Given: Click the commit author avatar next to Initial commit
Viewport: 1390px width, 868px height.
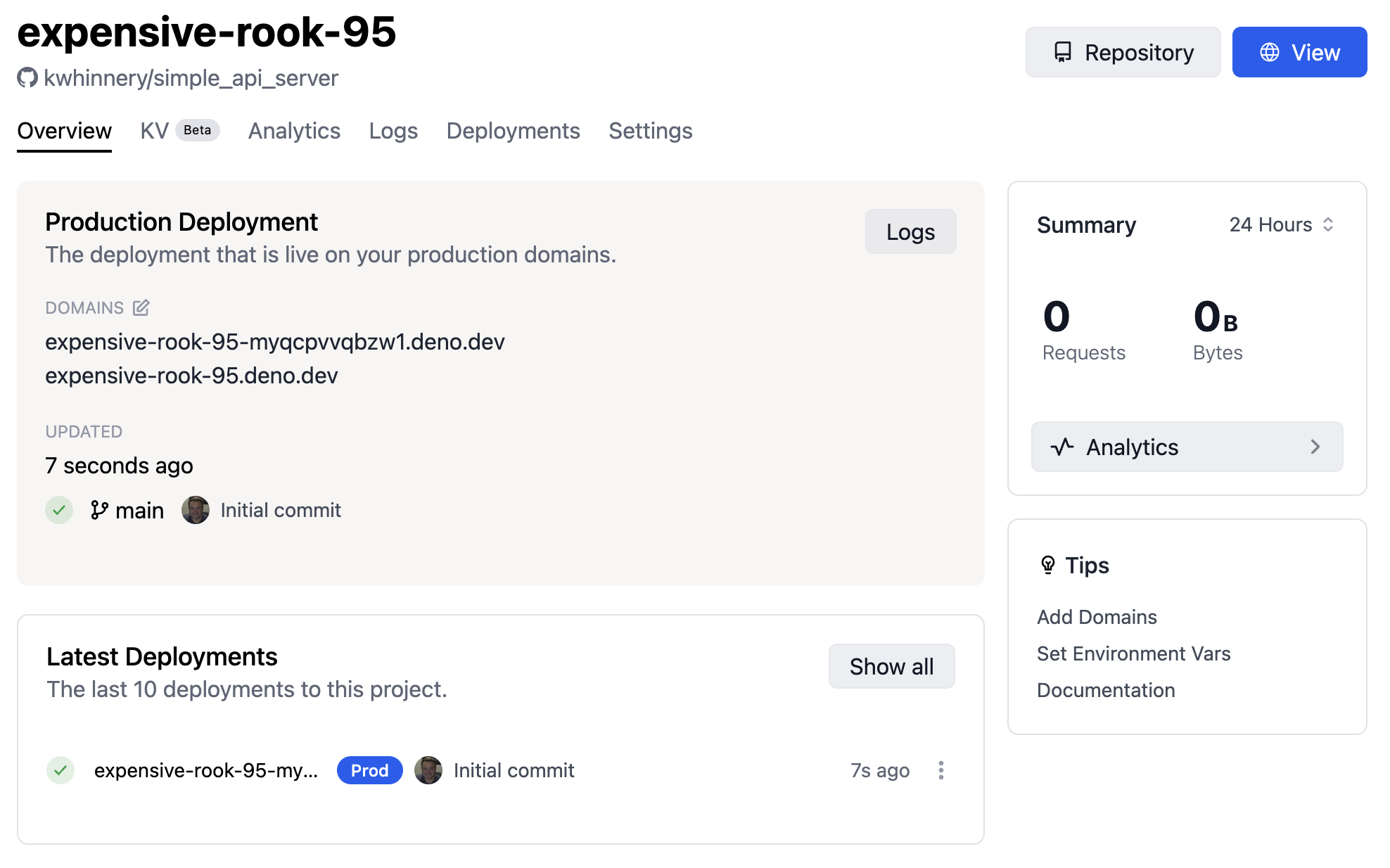Looking at the screenshot, I should [x=195, y=509].
